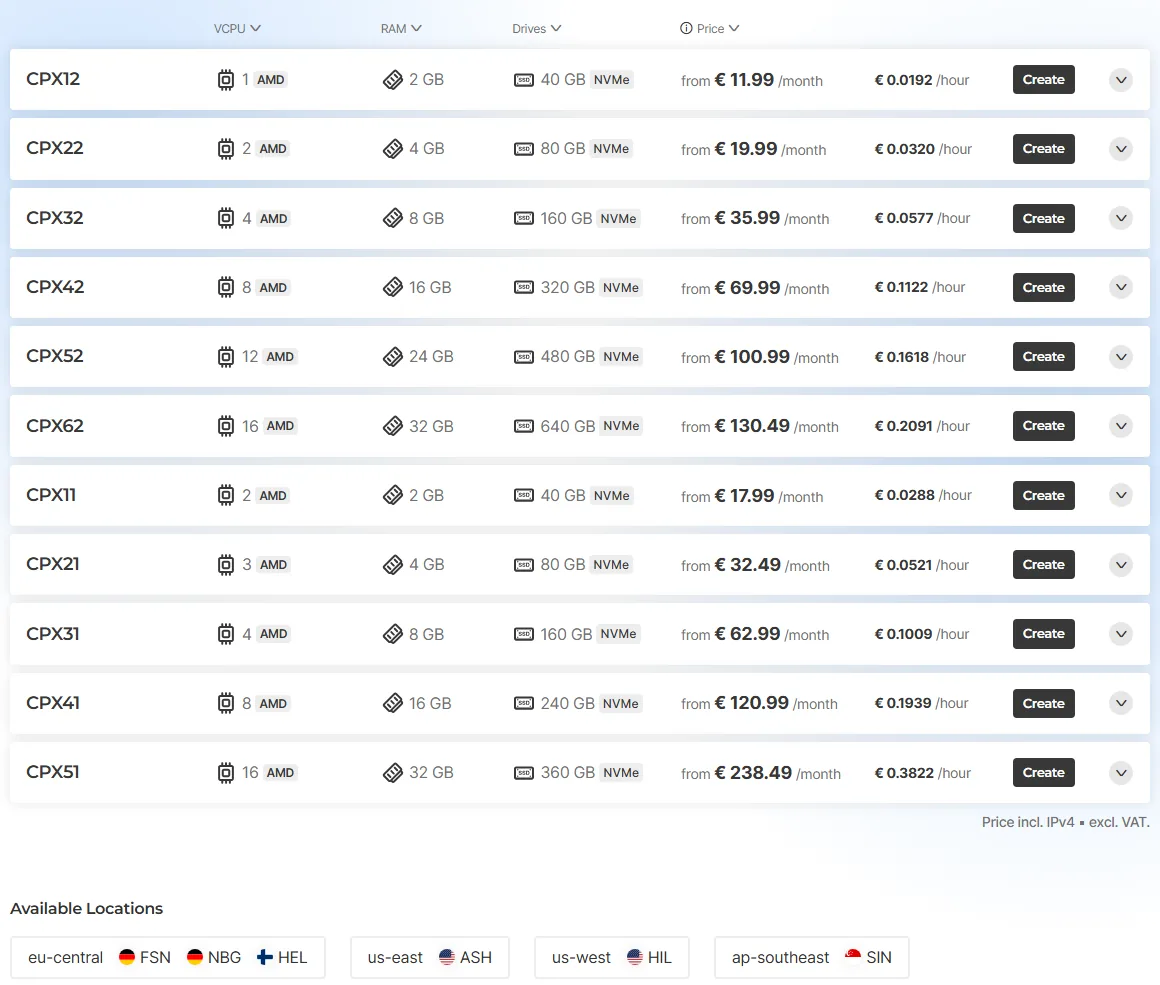Click Create for the CPX31 plan
The image size is (1160, 985).
click(1043, 634)
